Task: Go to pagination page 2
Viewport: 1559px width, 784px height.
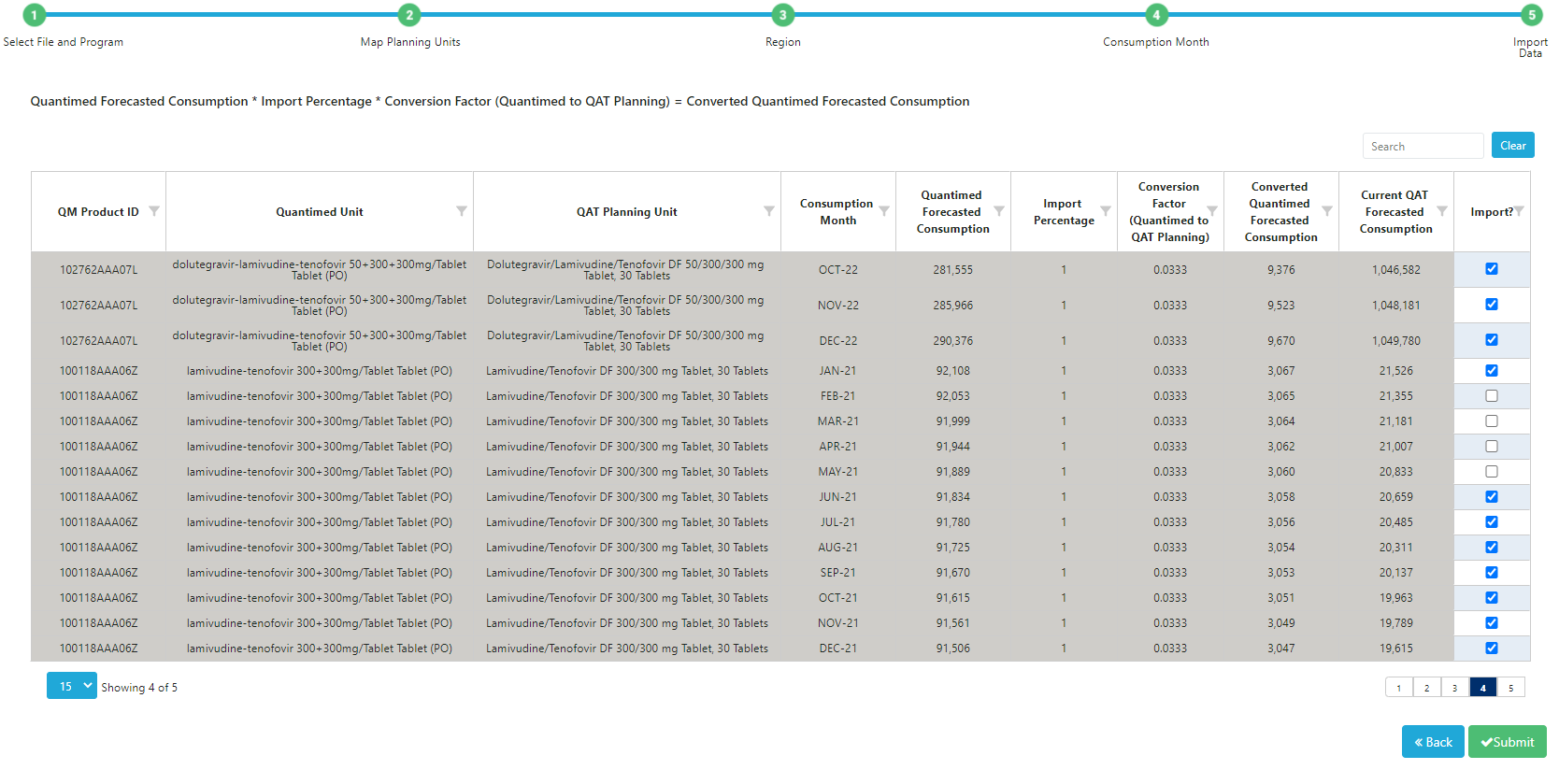Action: click(x=1427, y=688)
